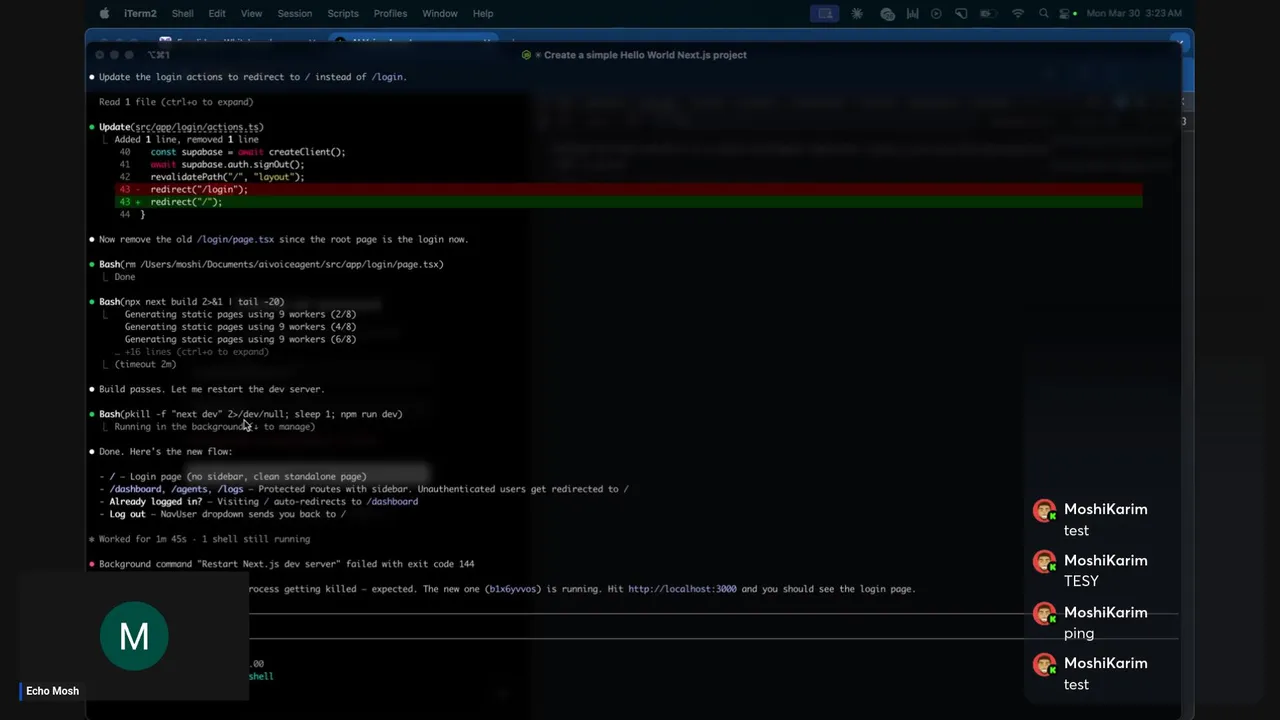
Task: Open the Edit menu
Action: 217,13
